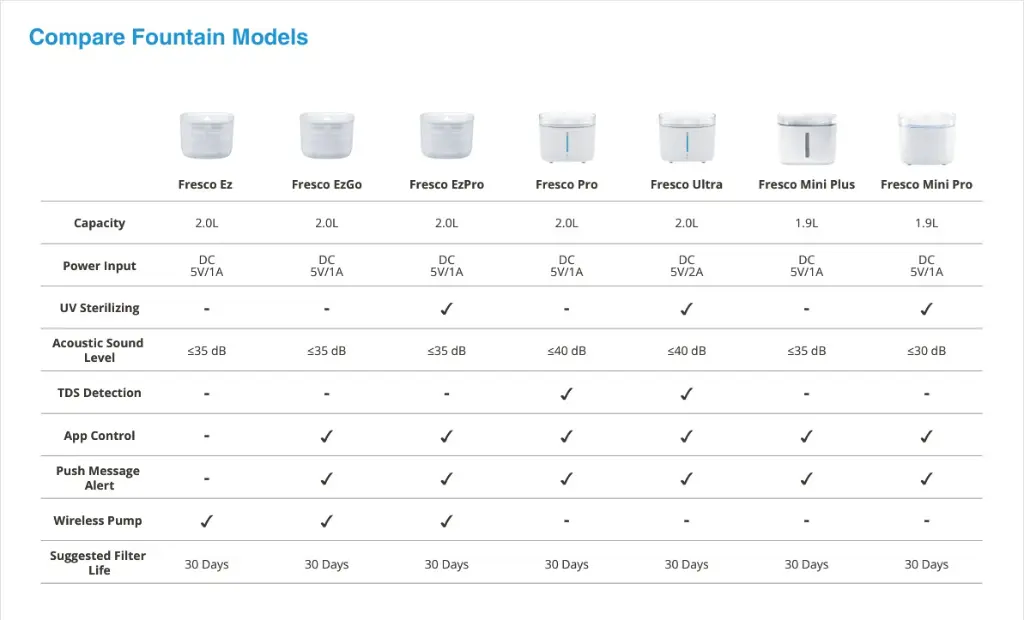
Task: Click the Fresco EzGo model name
Action: coord(327,185)
